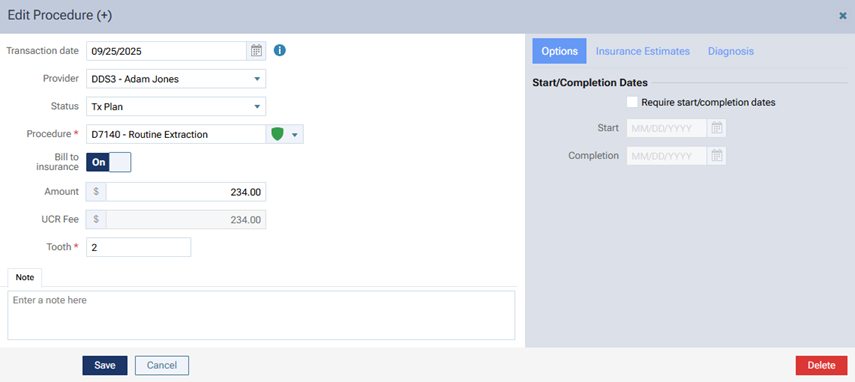
Task: Close the Edit Procedure dialog
Action: click(842, 16)
